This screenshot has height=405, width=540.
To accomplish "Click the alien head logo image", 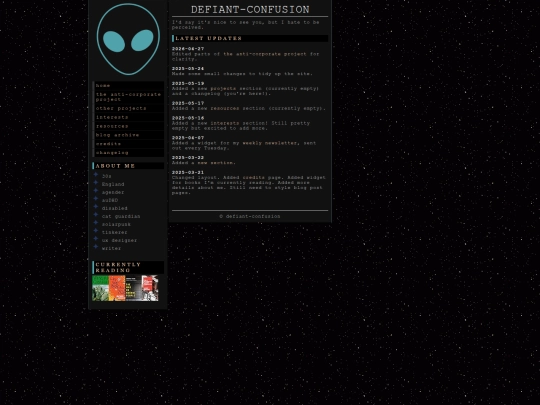I will [x=128, y=39].
